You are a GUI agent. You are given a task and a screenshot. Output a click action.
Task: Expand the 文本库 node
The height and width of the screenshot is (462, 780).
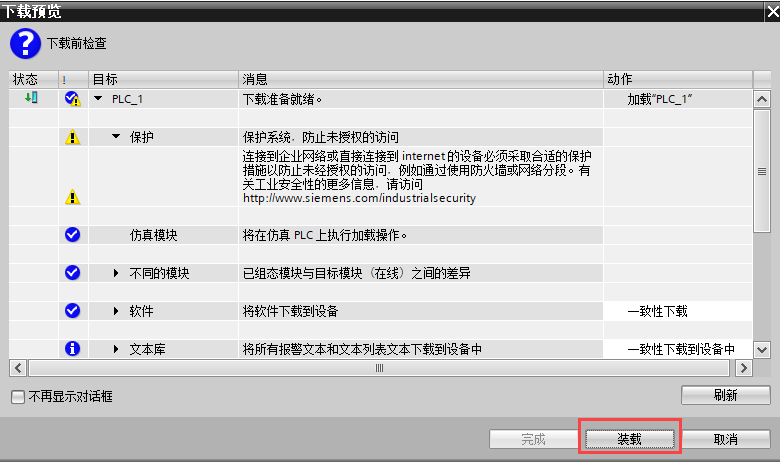click(x=116, y=349)
